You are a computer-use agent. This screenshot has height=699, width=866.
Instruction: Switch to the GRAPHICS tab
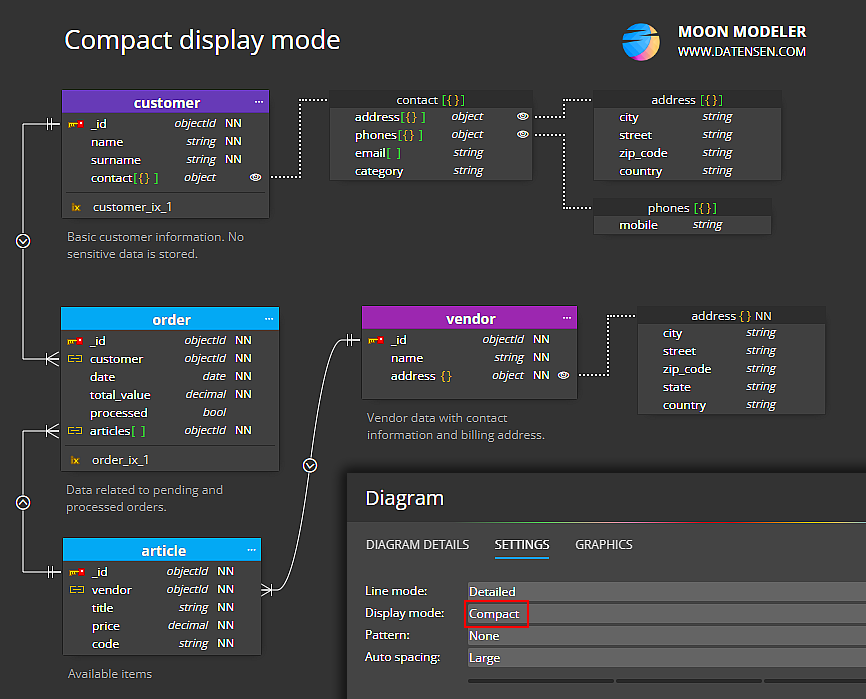coord(604,545)
